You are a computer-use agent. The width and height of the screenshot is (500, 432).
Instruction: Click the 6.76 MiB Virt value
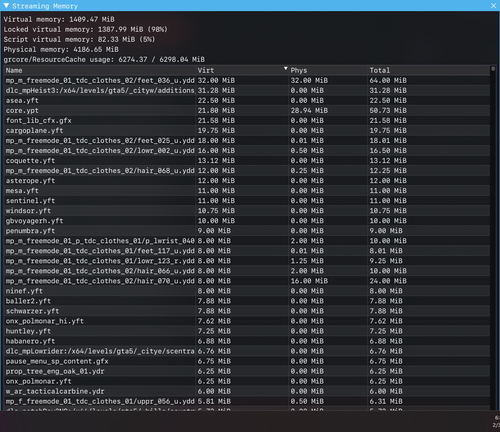[x=214, y=351]
